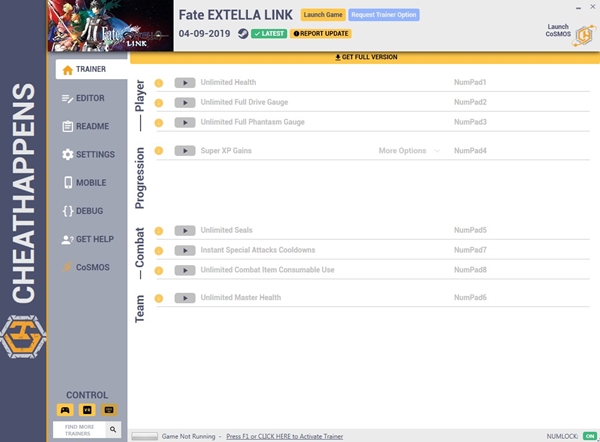Open the Trainer tab
The width and height of the screenshot is (600, 442).
(x=91, y=70)
